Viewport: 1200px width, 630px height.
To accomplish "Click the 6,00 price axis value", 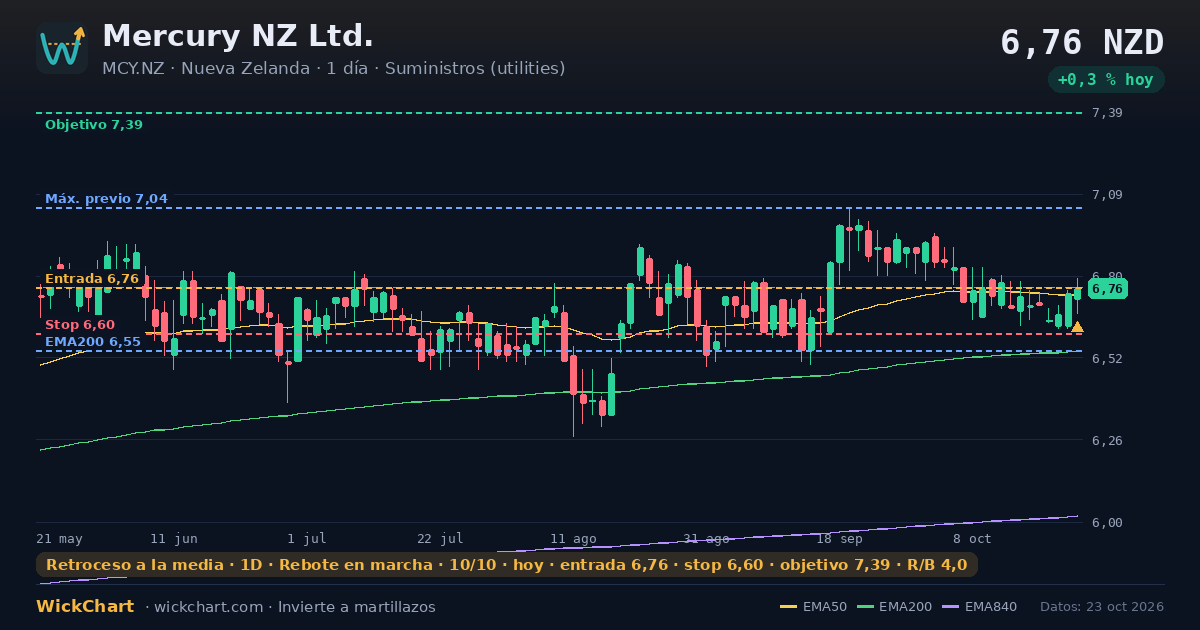I will 1107,523.
